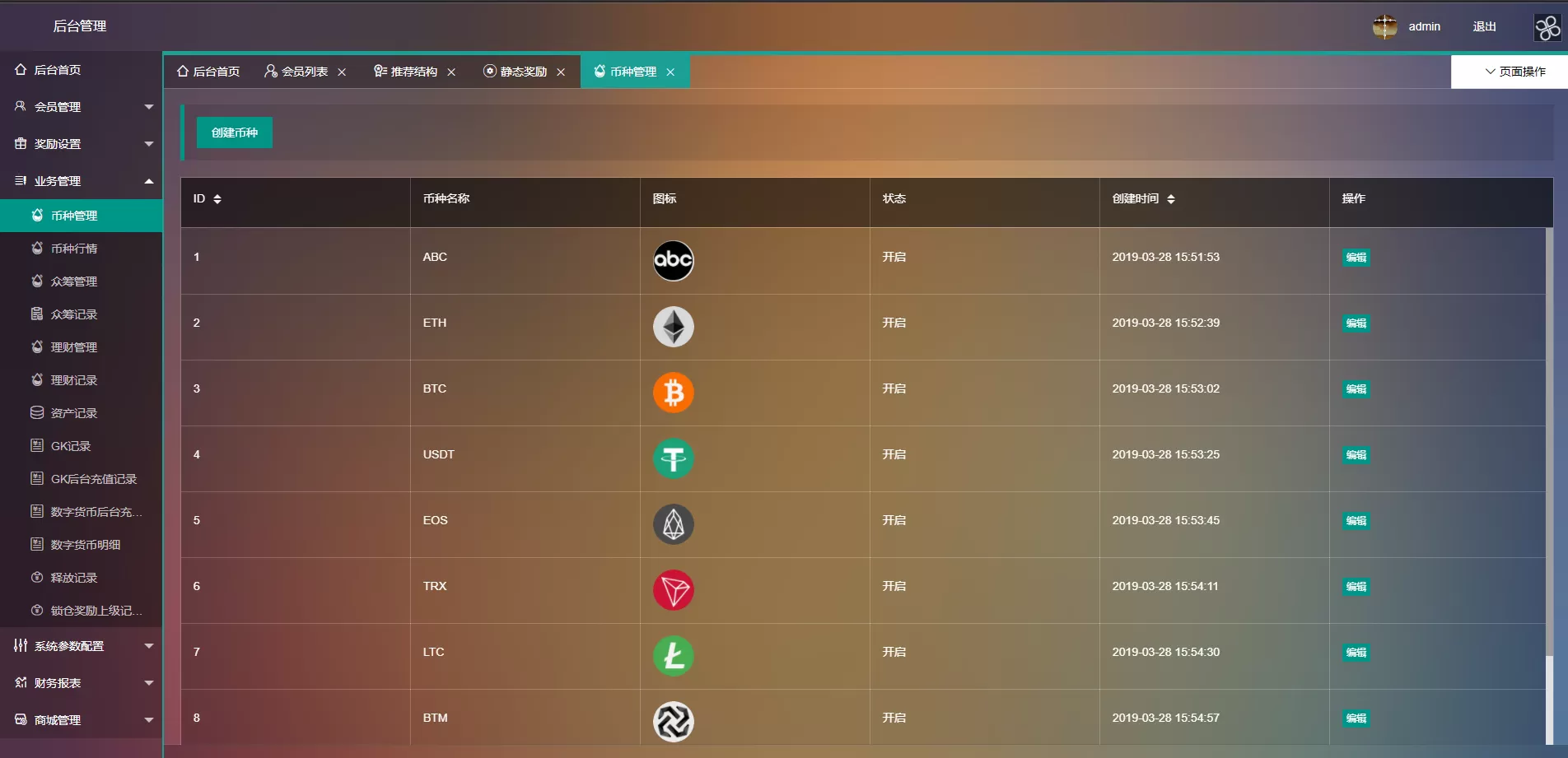Click the Litecoin coin icon

(673, 656)
